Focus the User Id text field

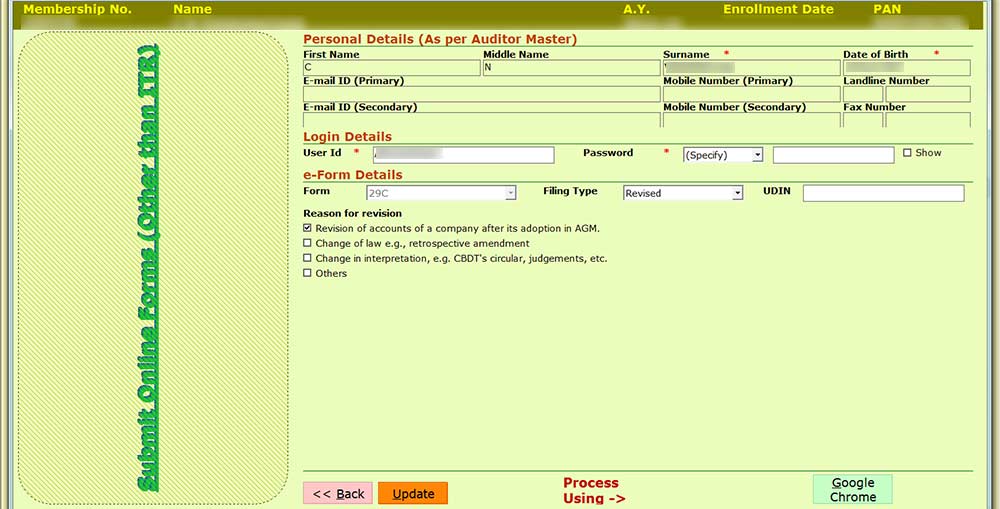463,155
